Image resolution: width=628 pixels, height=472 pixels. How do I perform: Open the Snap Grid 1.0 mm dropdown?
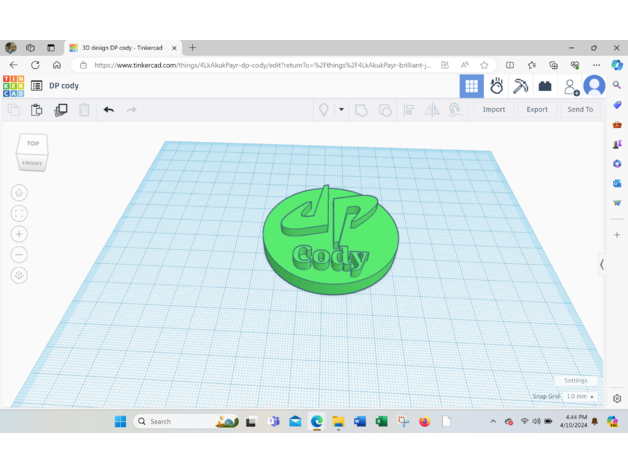pos(580,397)
